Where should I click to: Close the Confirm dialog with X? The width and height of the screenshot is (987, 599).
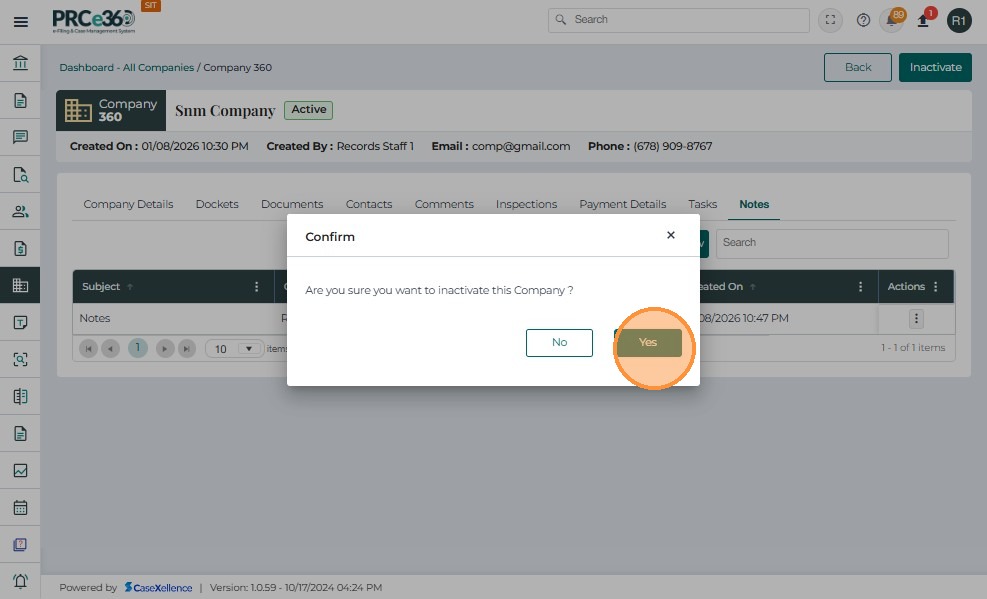pyautogui.click(x=670, y=235)
